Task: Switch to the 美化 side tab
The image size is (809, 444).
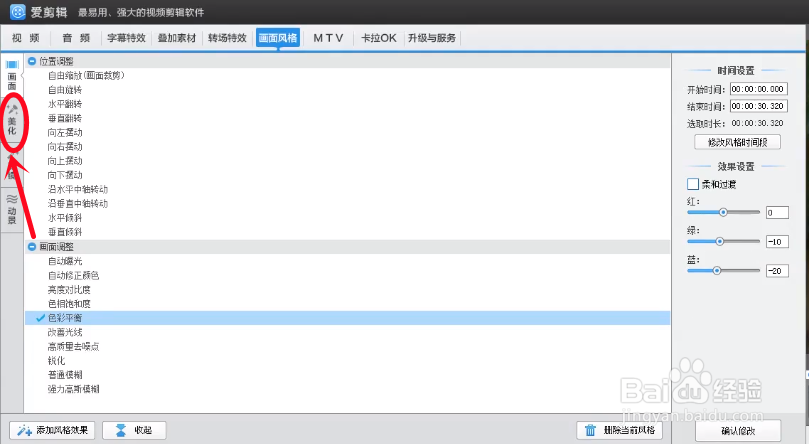Action: click(12, 120)
